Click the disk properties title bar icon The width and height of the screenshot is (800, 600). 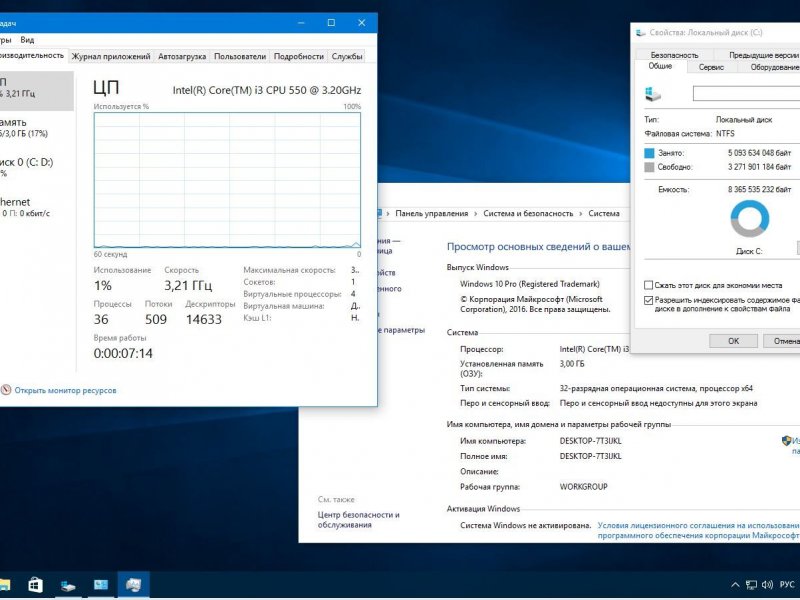(640, 33)
